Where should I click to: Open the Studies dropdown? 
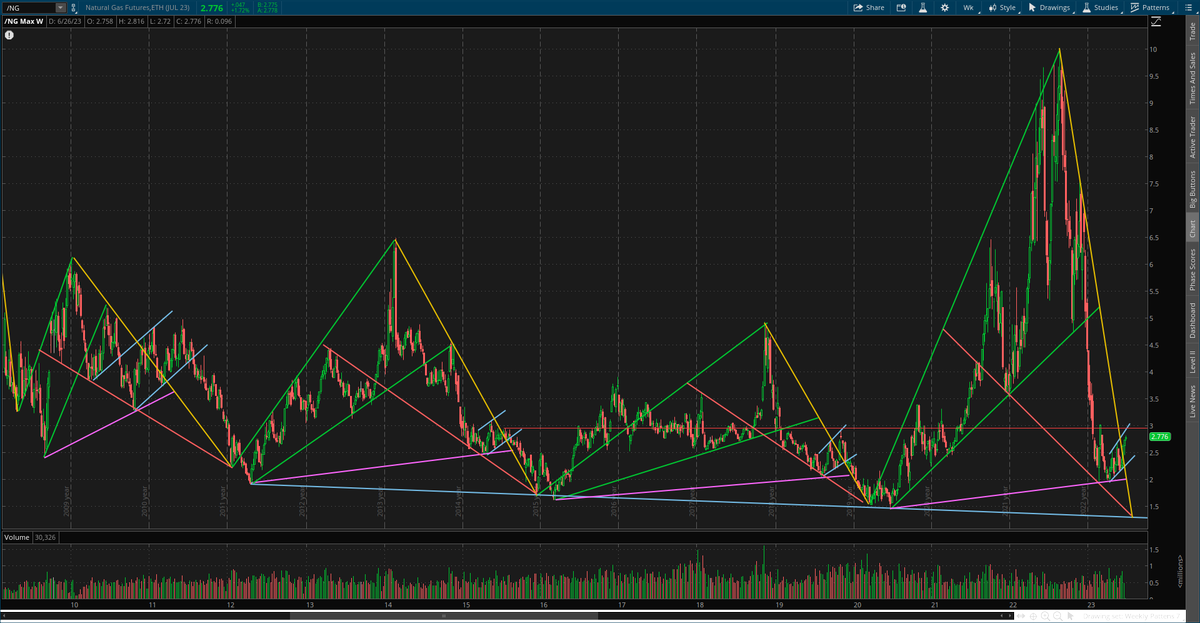pyautogui.click(x=1102, y=8)
